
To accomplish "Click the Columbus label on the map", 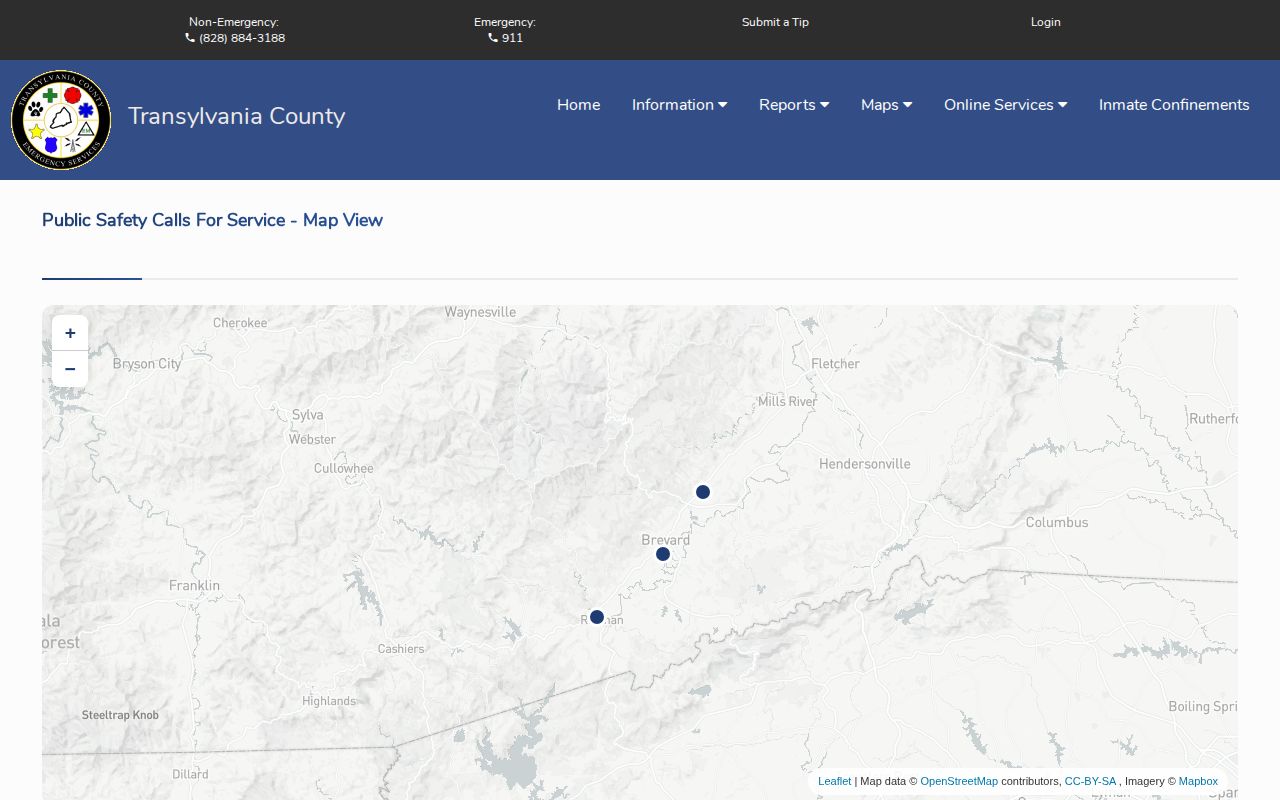I will [1057, 522].
